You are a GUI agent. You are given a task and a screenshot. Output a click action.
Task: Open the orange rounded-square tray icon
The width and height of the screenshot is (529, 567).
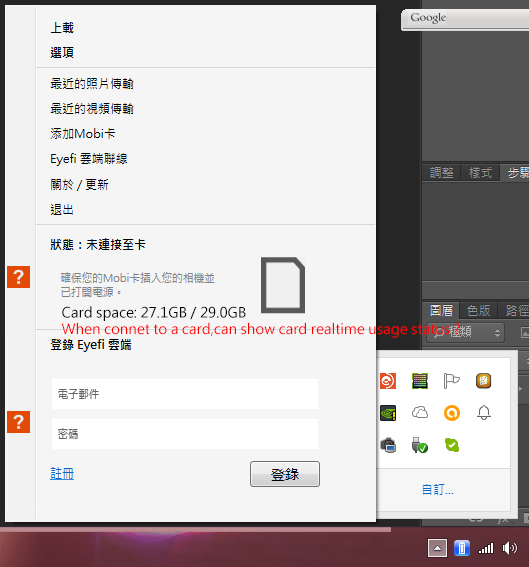coord(483,381)
